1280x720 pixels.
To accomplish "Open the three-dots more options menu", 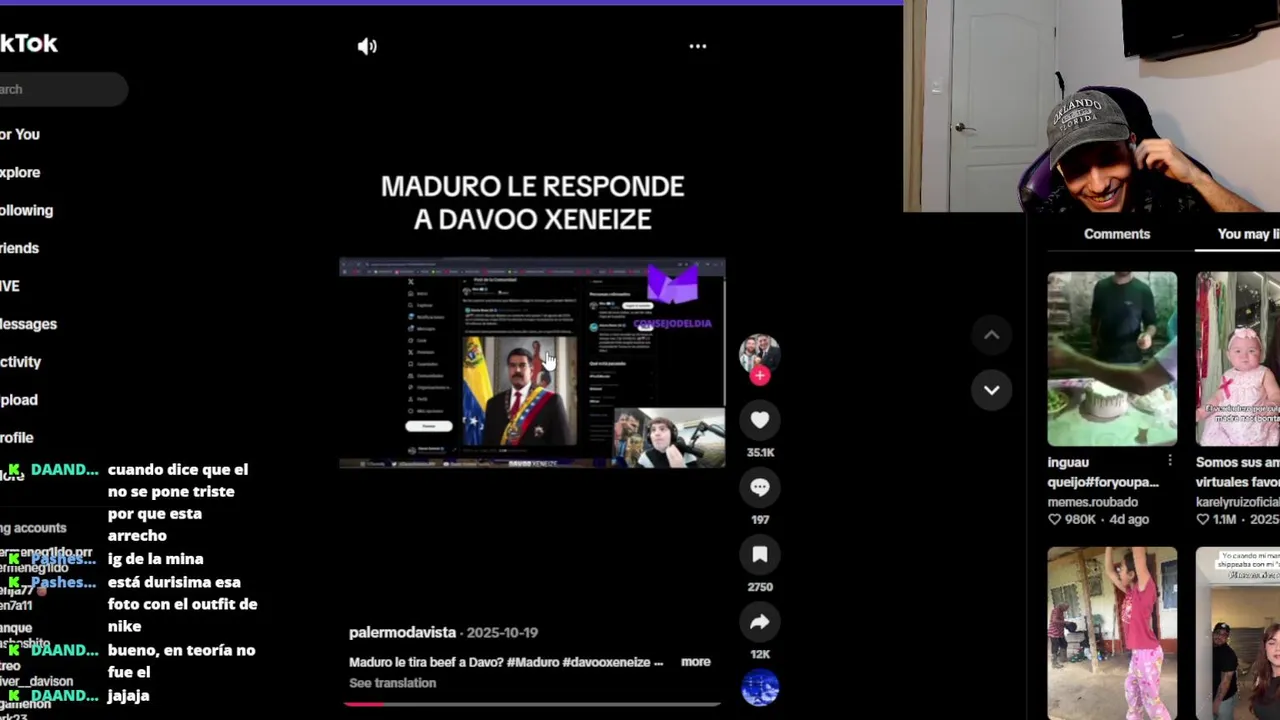I will click(x=698, y=46).
